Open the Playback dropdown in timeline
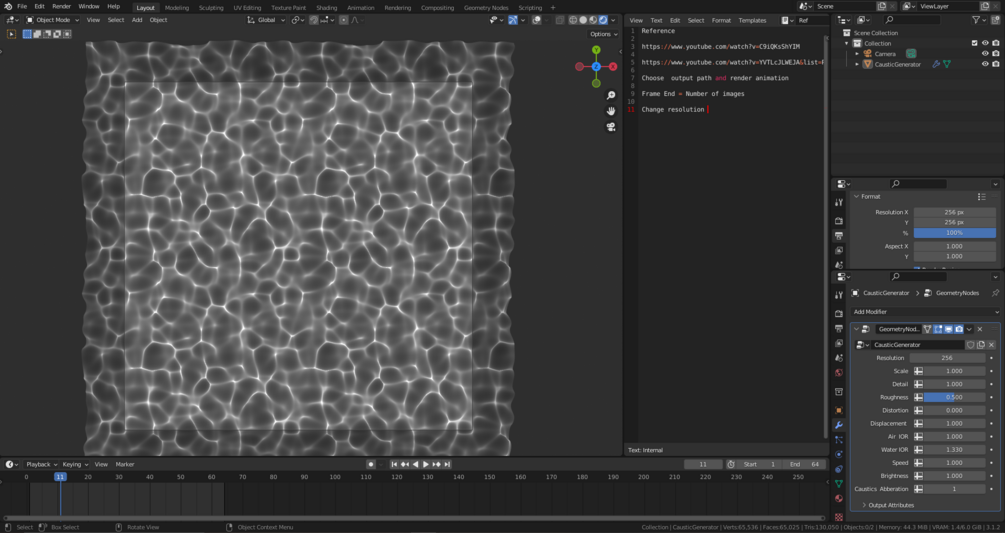Image resolution: width=1005 pixels, height=533 pixels. point(42,464)
